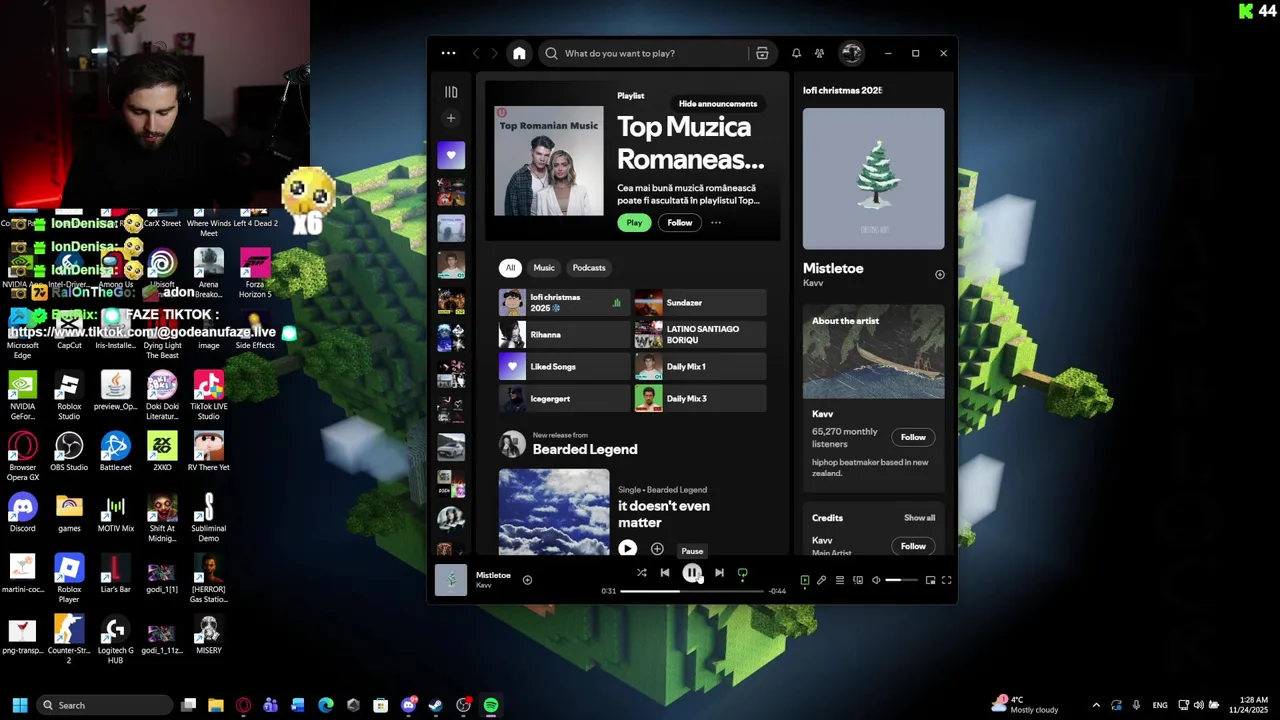Image resolution: width=1280 pixels, height=720 pixels.
Task: Click the Spotify back arrow
Action: (476, 53)
